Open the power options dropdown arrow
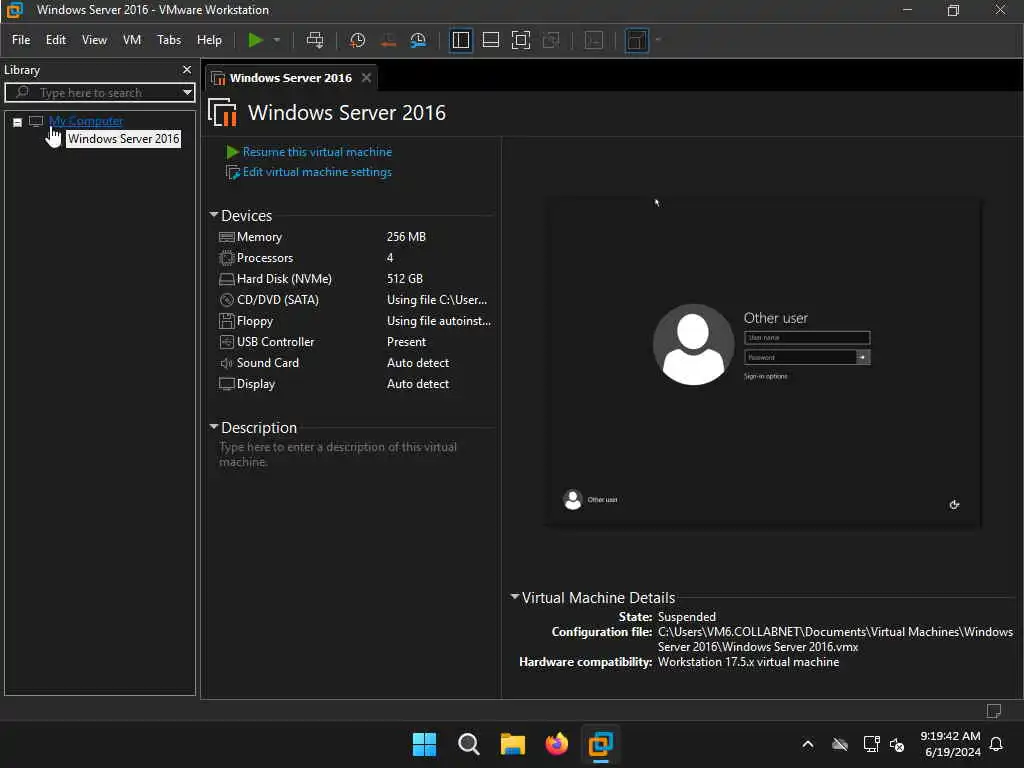The width and height of the screenshot is (1024, 768). coord(277,40)
